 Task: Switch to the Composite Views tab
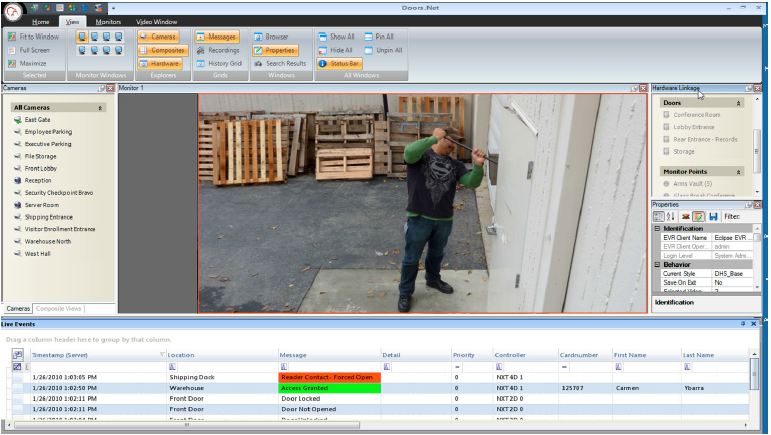point(59,309)
